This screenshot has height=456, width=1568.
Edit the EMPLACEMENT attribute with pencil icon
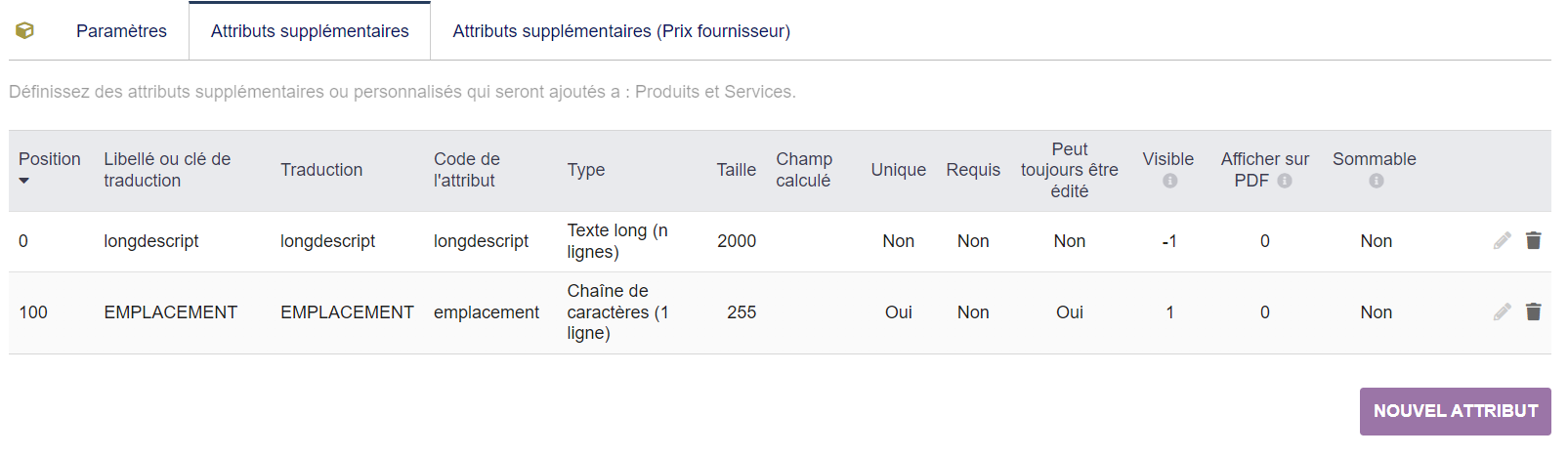click(1503, 311)
